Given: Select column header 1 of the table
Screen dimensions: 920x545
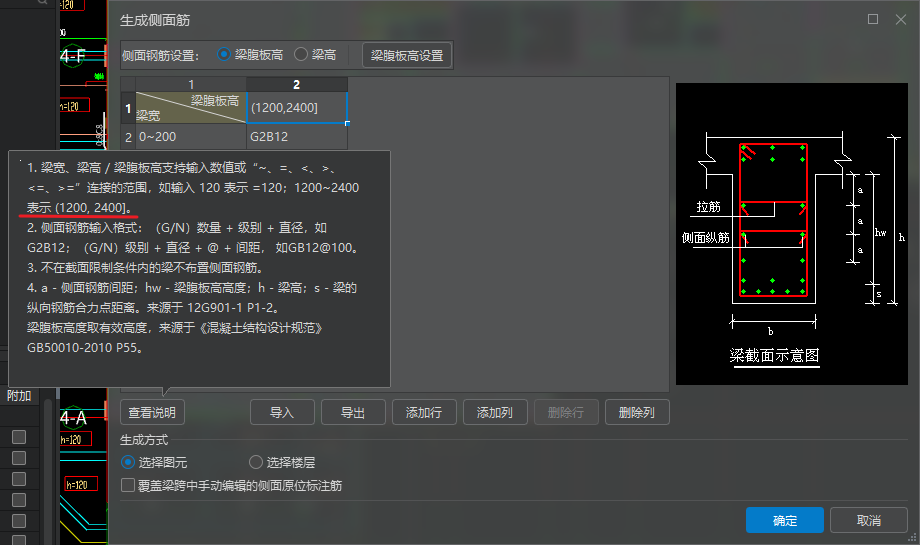Looking at the screenshot, I should click(x=191, y=84).
